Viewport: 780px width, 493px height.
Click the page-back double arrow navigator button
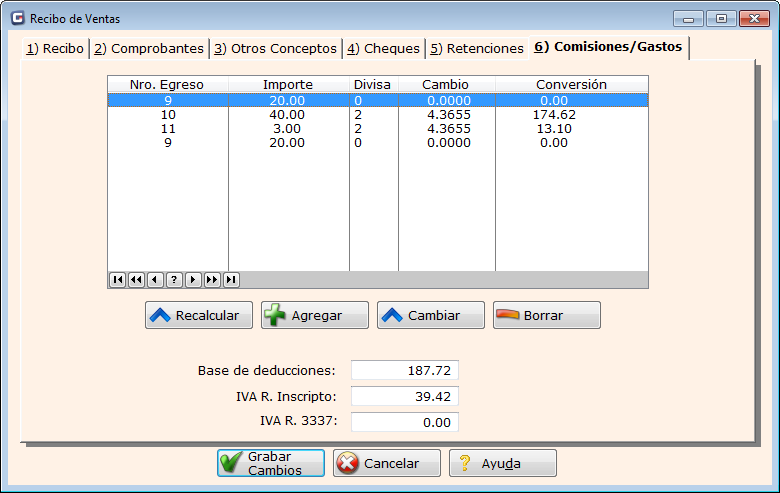[136, 280]
